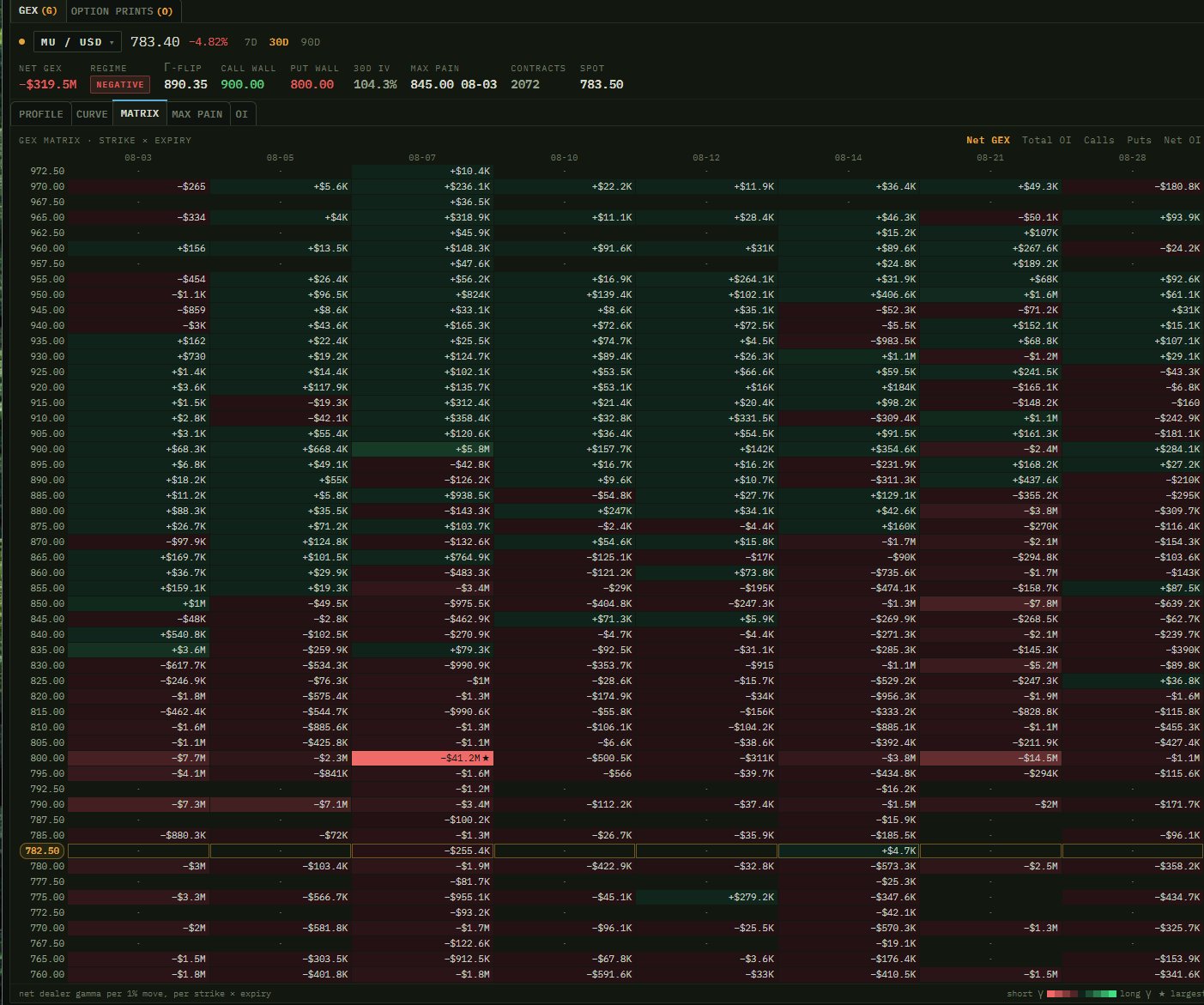
Task: Click the starred -$41.2M cell at 800 strike
Action: (422, 758)
